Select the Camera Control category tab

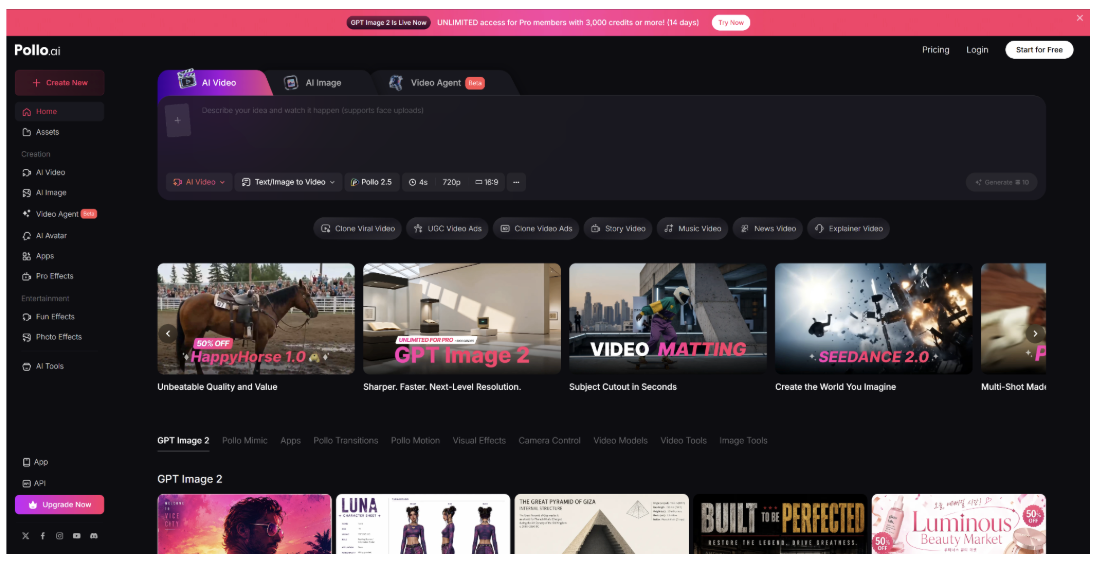(550, 441)
